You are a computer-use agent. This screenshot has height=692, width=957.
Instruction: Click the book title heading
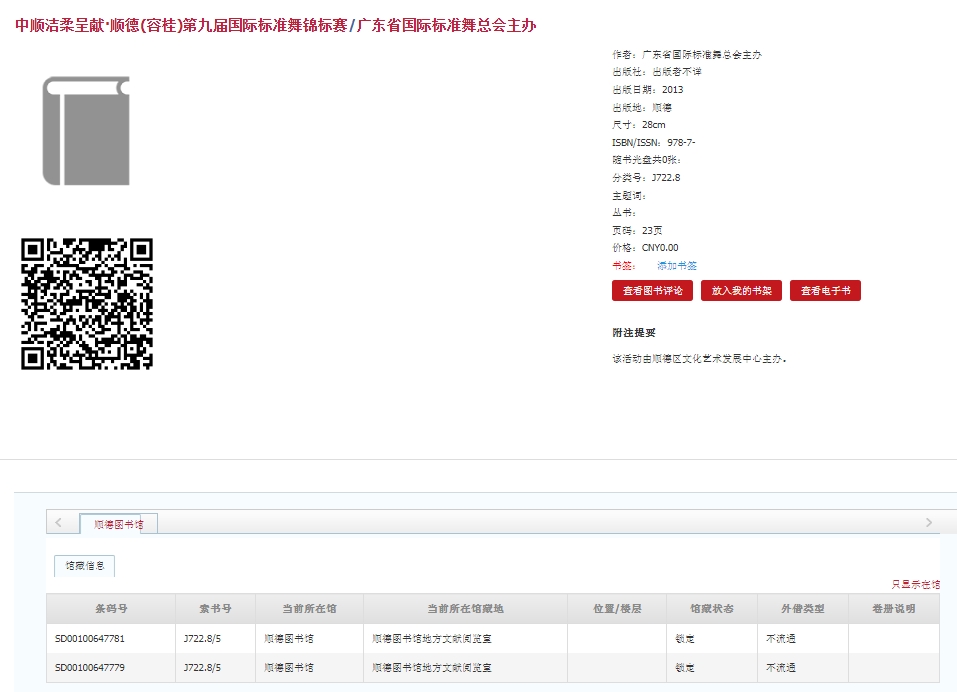pyautogui.click(x=276, y=26)
